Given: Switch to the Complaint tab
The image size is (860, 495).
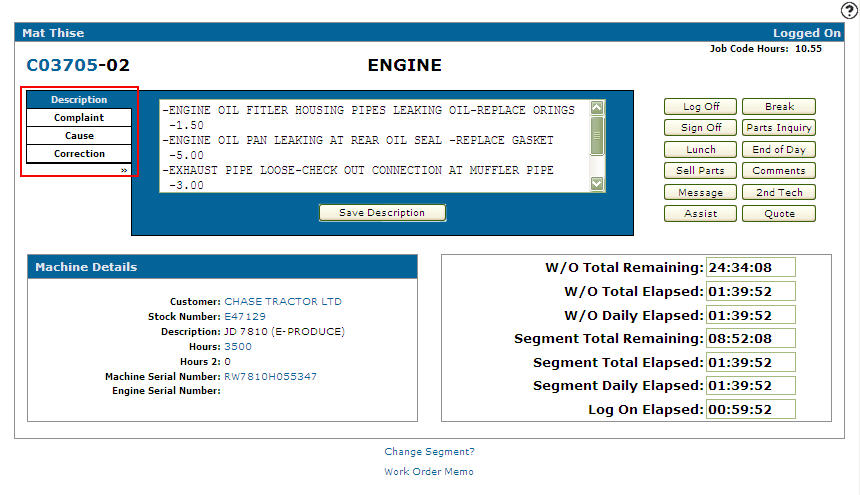Looking at the screenshot, I should 79,118.
